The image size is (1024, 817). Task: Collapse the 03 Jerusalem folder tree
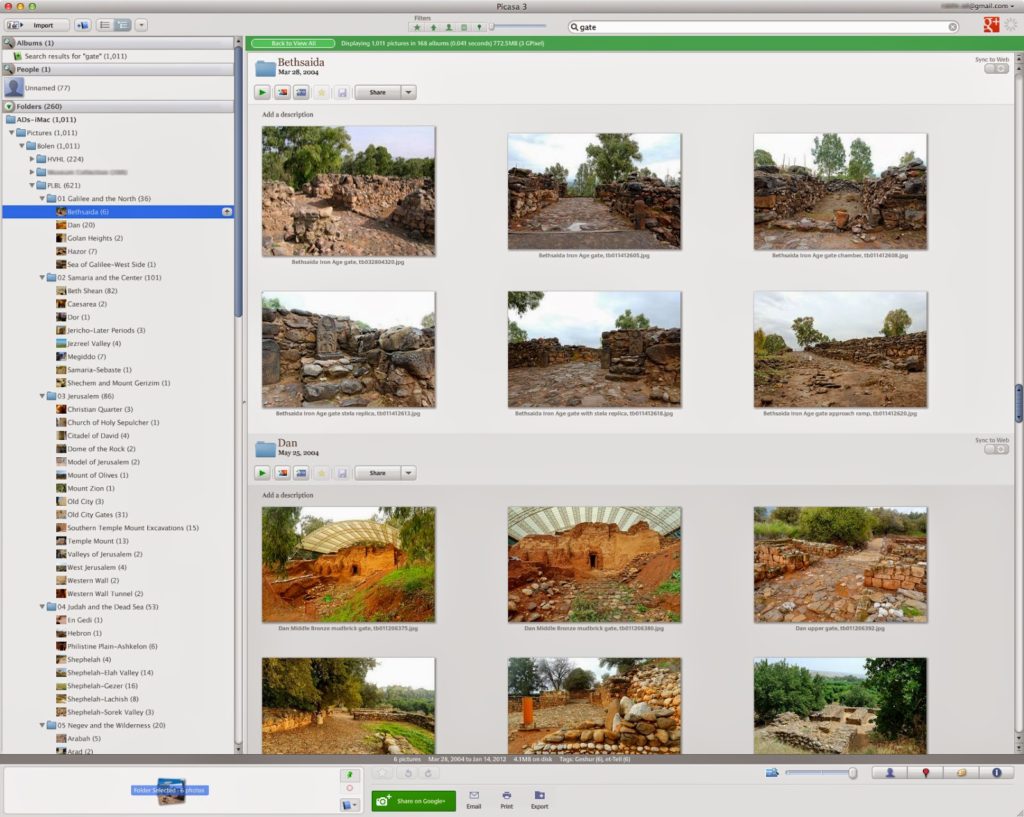pos(42,396)
